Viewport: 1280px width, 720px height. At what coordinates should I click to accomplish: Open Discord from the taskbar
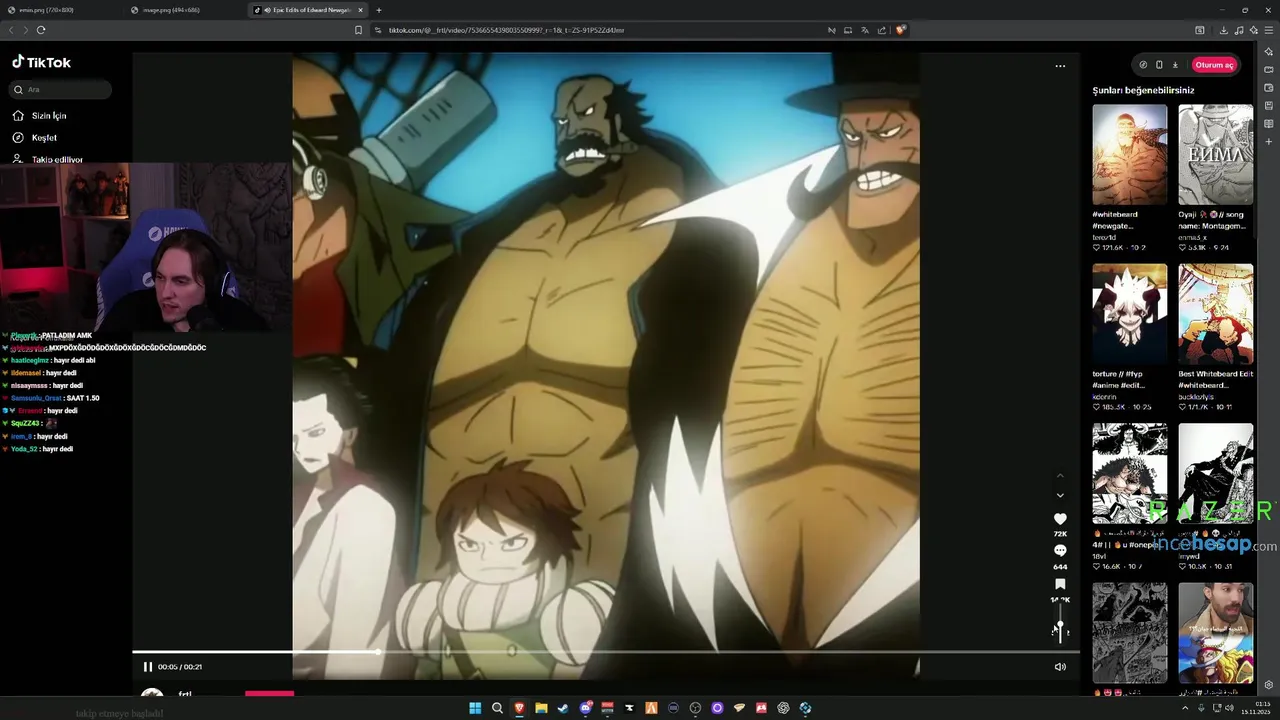click(x=585, y=708)
